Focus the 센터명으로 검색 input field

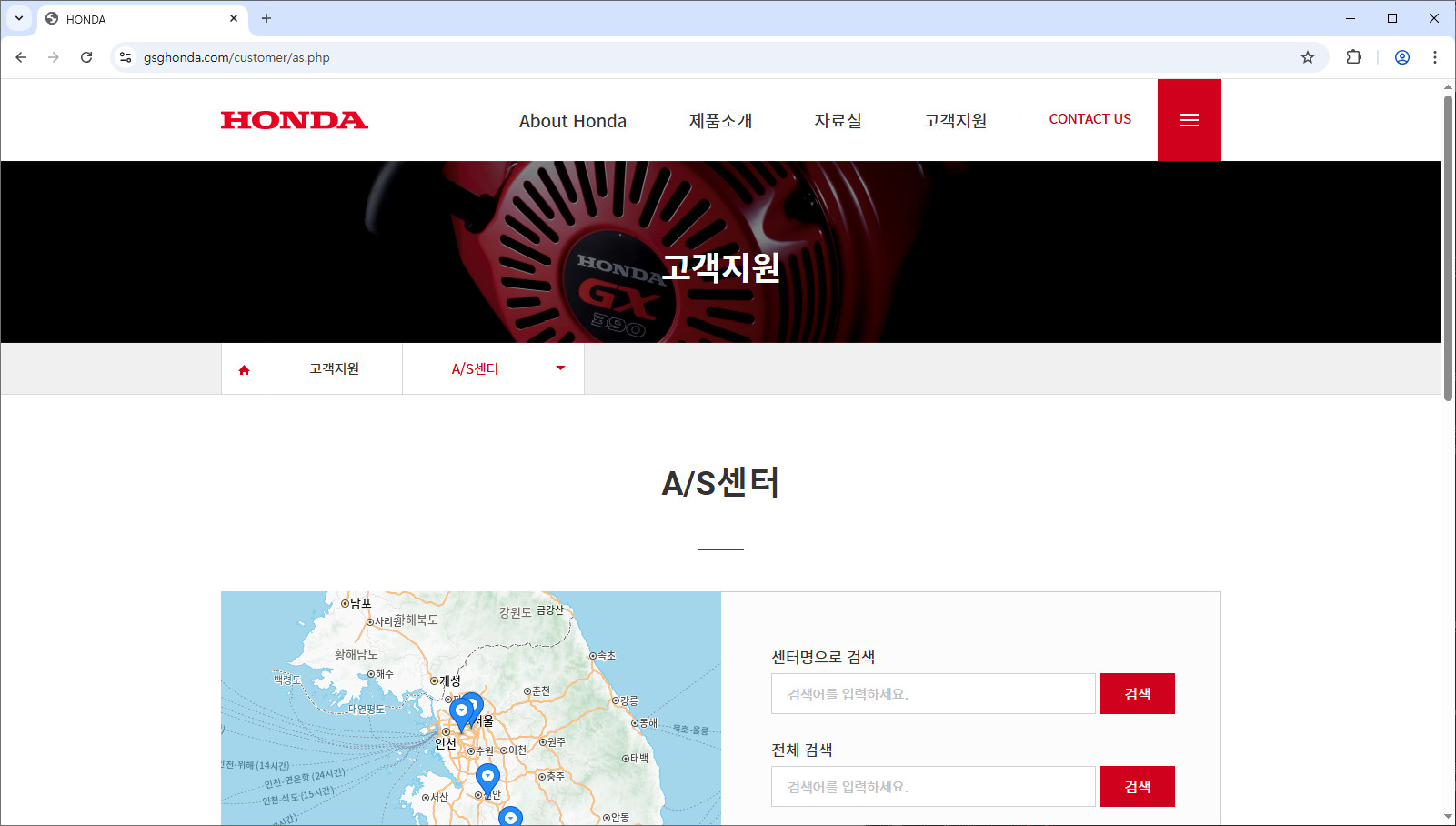pos(933,694)
